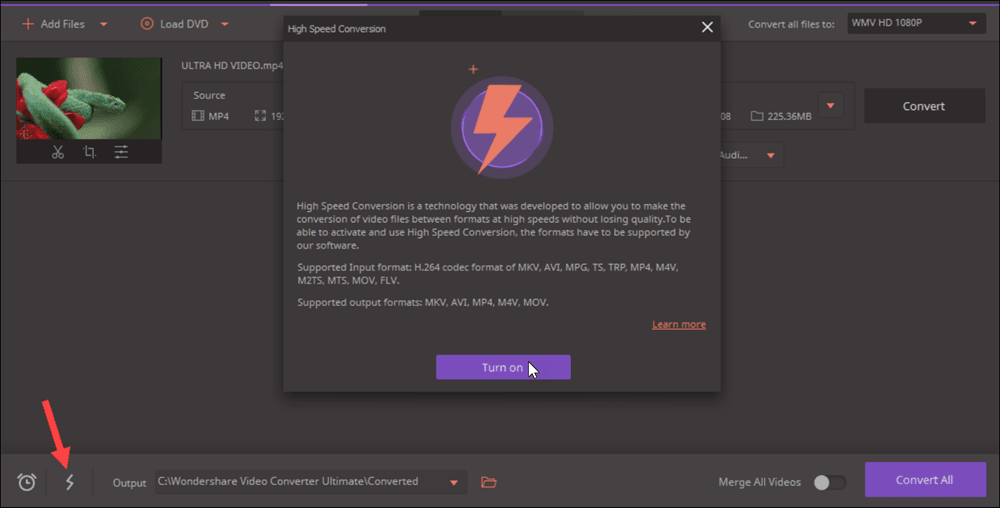The width and height of the screenshot is (1000, 508).
Task: Select the crop tool under thumbnail
Action: 89,152
